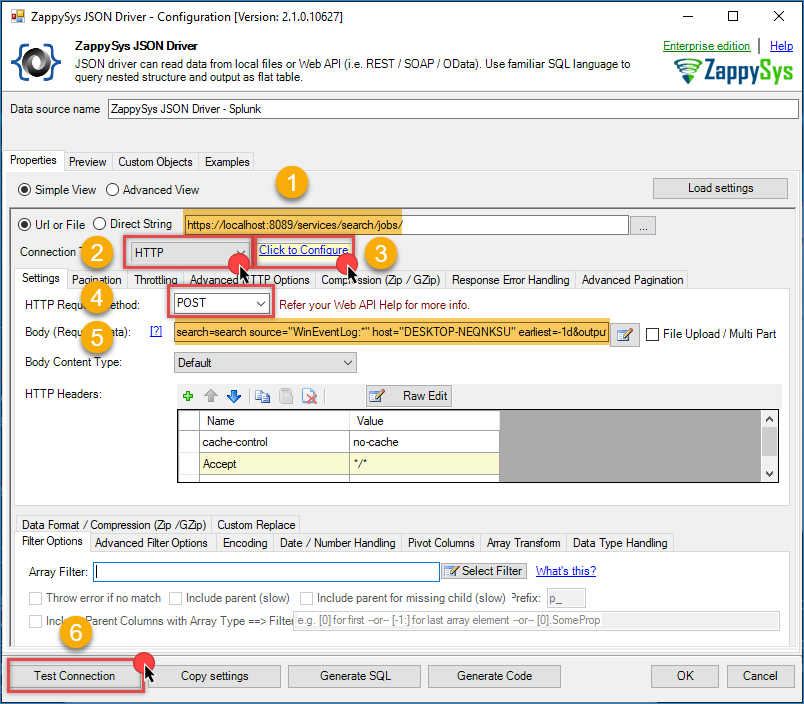Open the POST request method dropdown
This screenshot has height=704, width=804.
(221, 303)
